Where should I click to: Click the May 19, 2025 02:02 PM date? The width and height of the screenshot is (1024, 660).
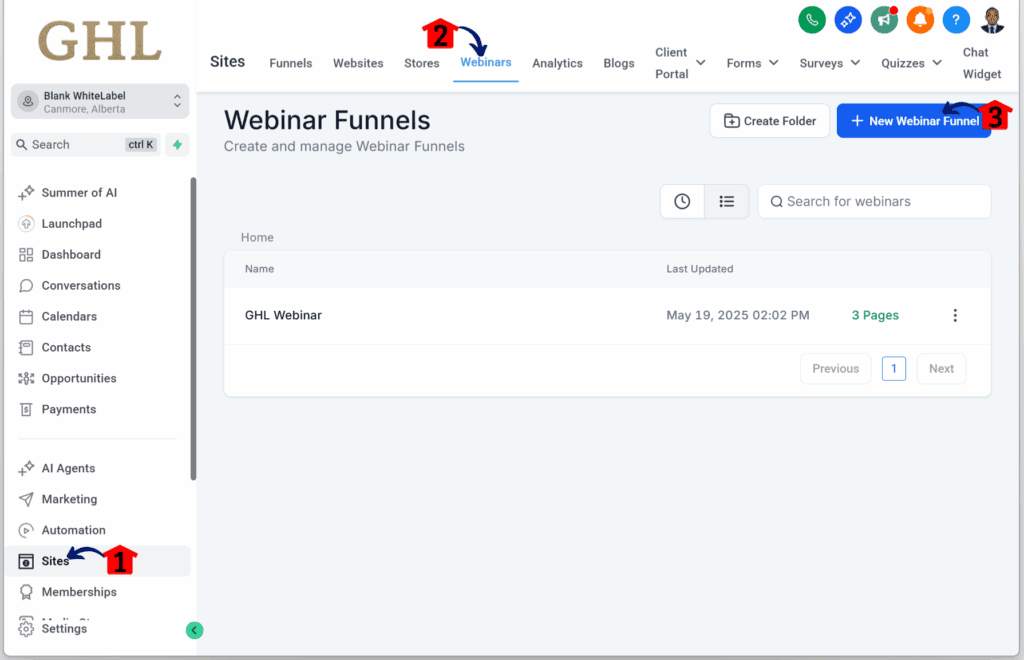pos(737,315)
